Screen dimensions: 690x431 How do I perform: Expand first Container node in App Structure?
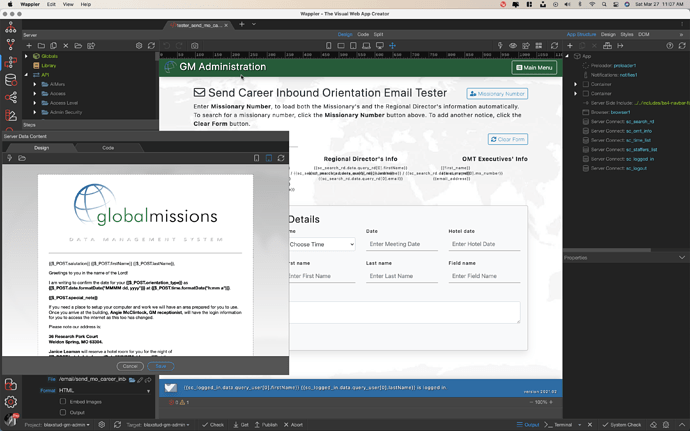point(576,84)
